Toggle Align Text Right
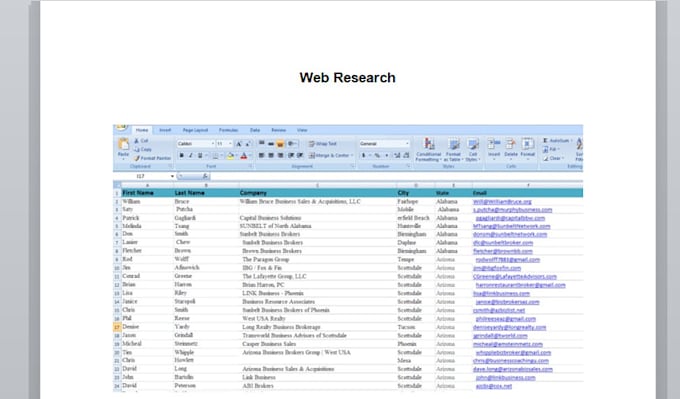 [280, 155]
